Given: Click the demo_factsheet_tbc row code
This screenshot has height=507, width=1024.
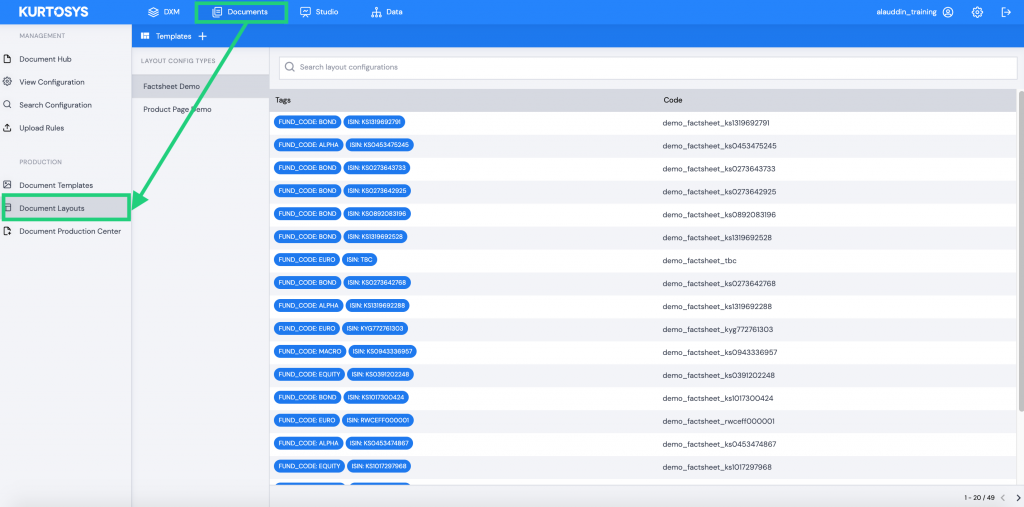Looking at the screenshot, I should pos(699,260).
